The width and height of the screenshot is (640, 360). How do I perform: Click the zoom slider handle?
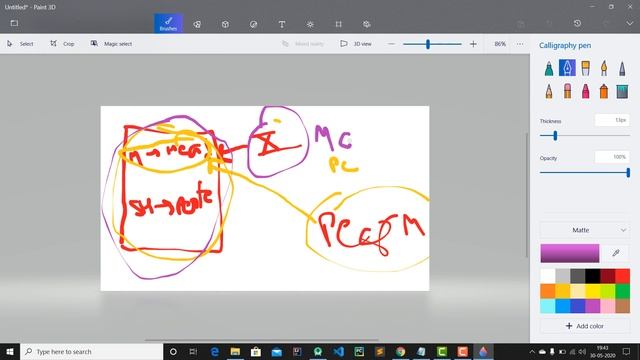(x=428, y=44)
